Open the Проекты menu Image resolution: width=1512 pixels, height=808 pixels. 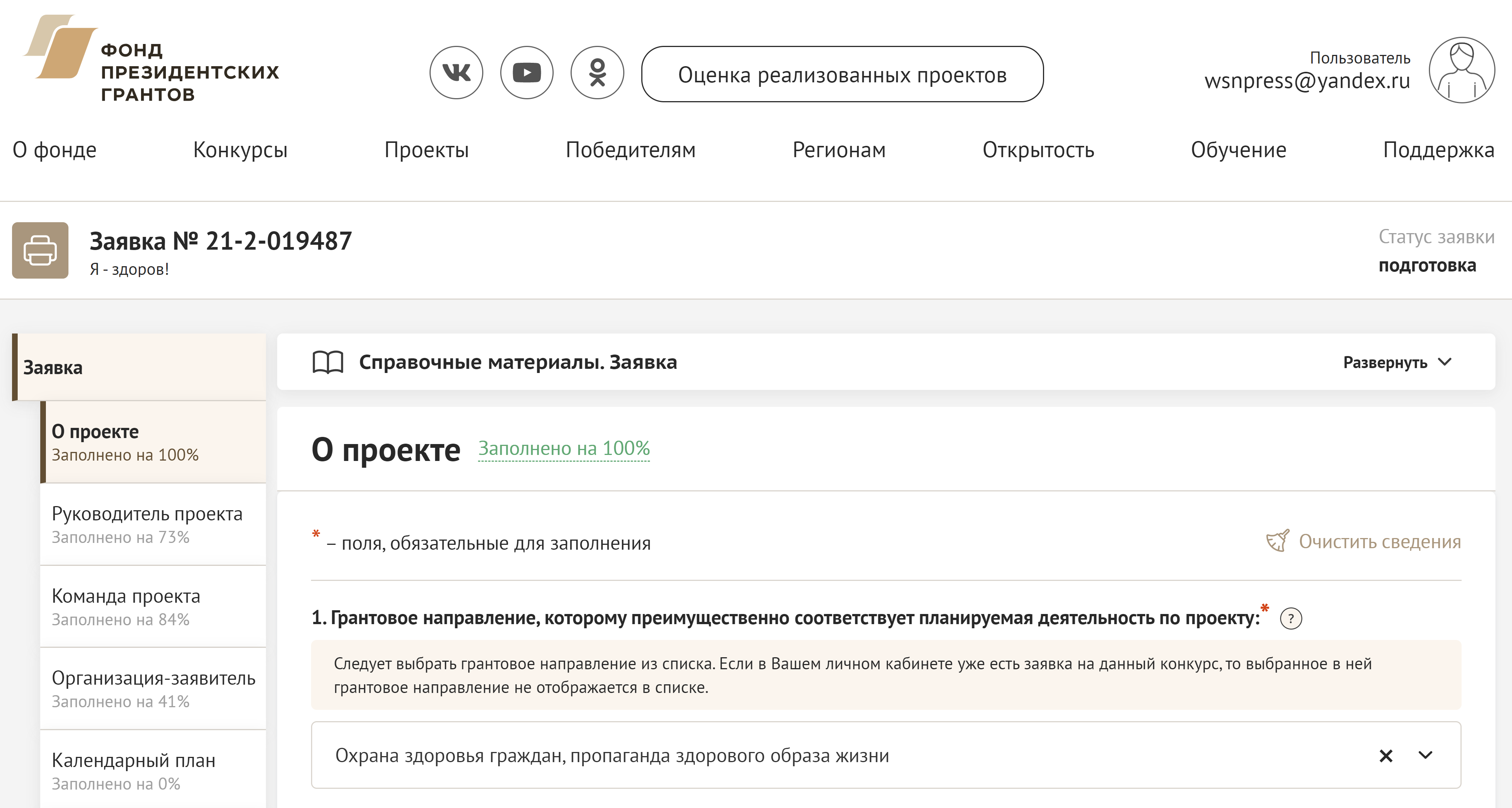click(427, 150)
